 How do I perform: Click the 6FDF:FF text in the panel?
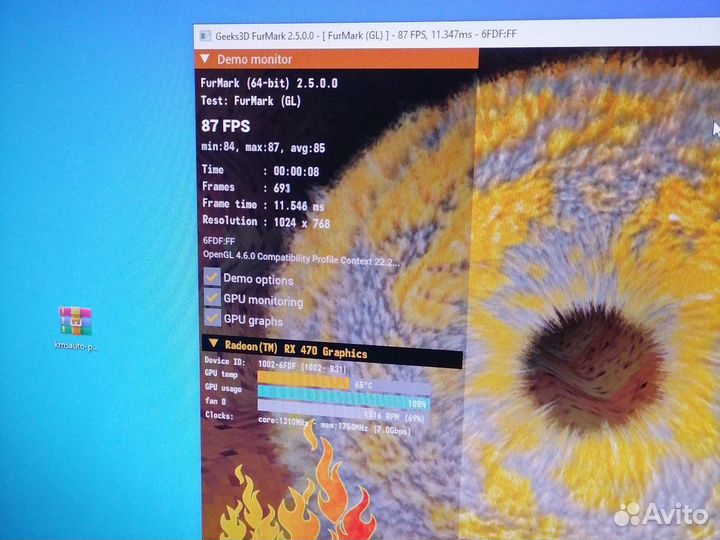pos(219,241)
